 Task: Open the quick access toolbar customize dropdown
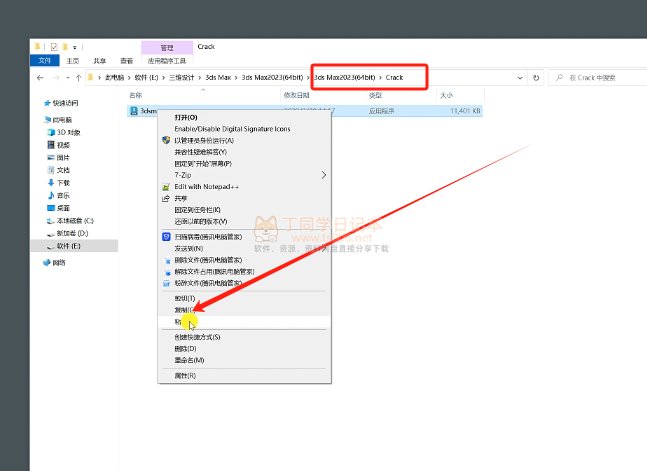(x=75, y=47)
